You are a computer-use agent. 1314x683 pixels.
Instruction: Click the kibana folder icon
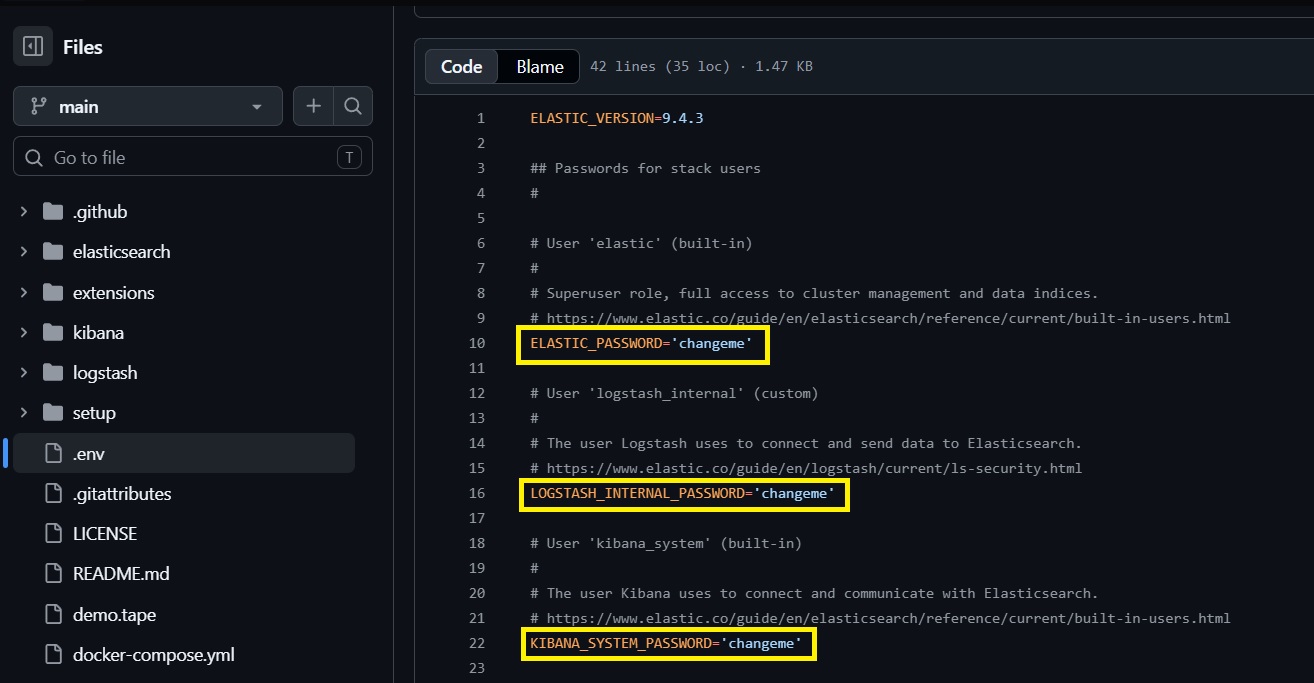(x=53, y=333)
